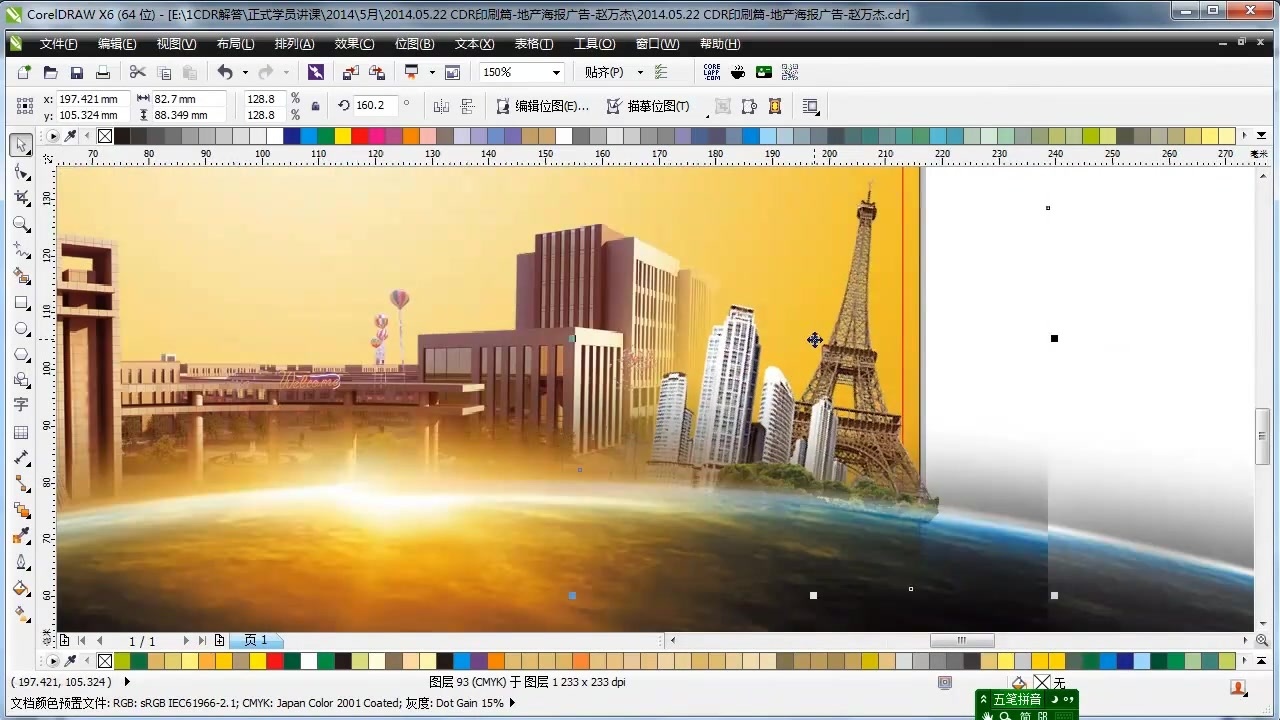1280x720 pixels.
Task: Select the Zoom tool magnifier
Action: coord(21,224)
